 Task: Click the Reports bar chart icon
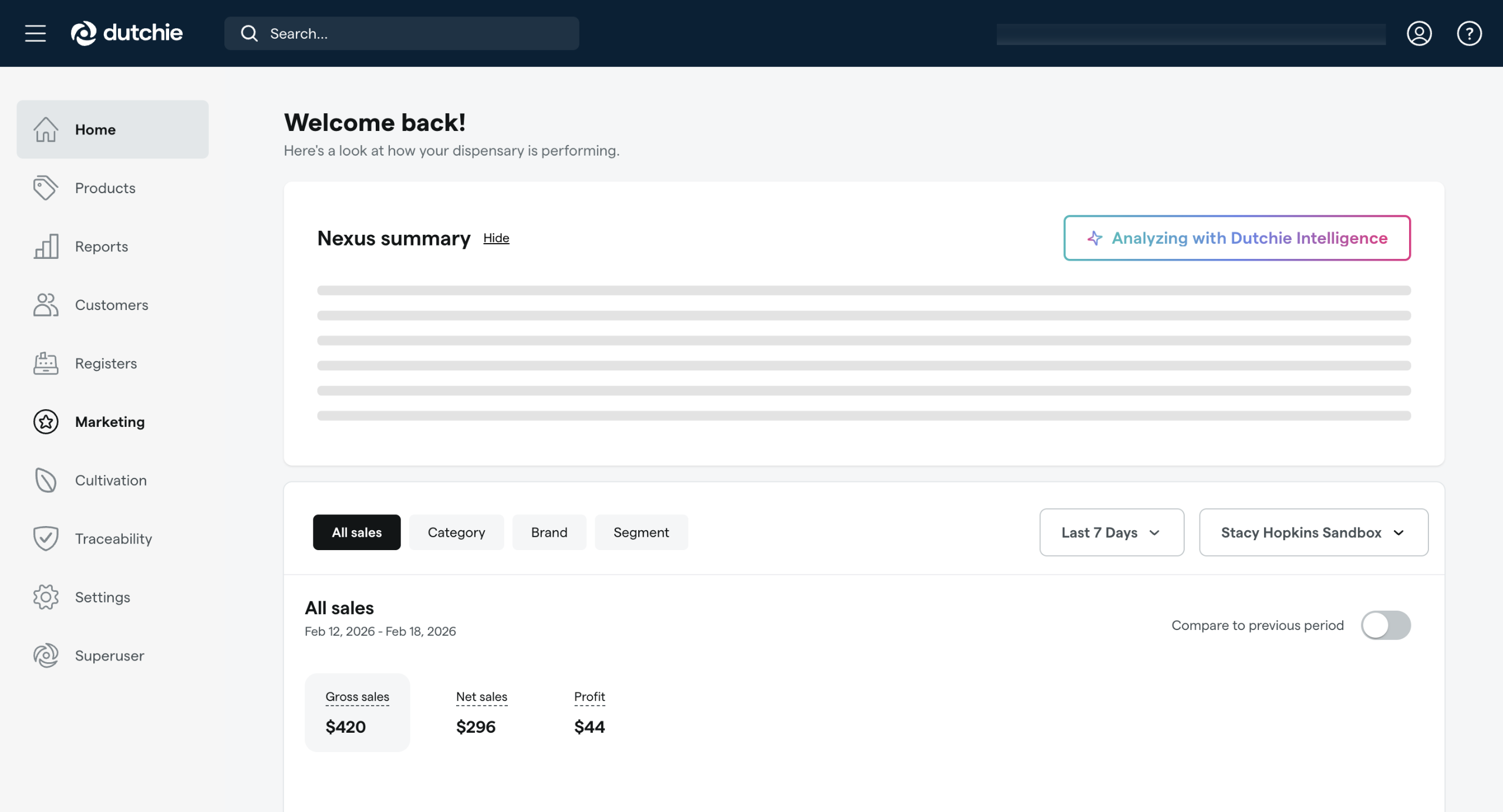tap(46, 246)
